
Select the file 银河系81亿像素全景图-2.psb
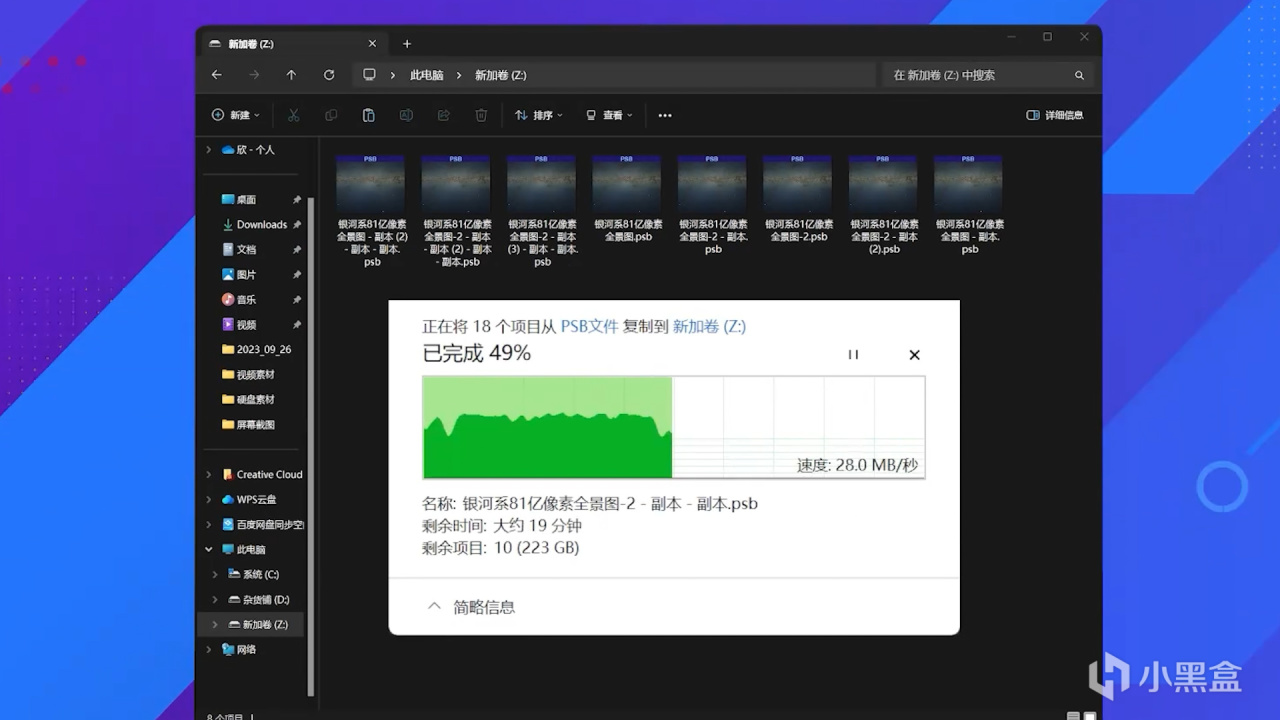[x=798, y=199]
